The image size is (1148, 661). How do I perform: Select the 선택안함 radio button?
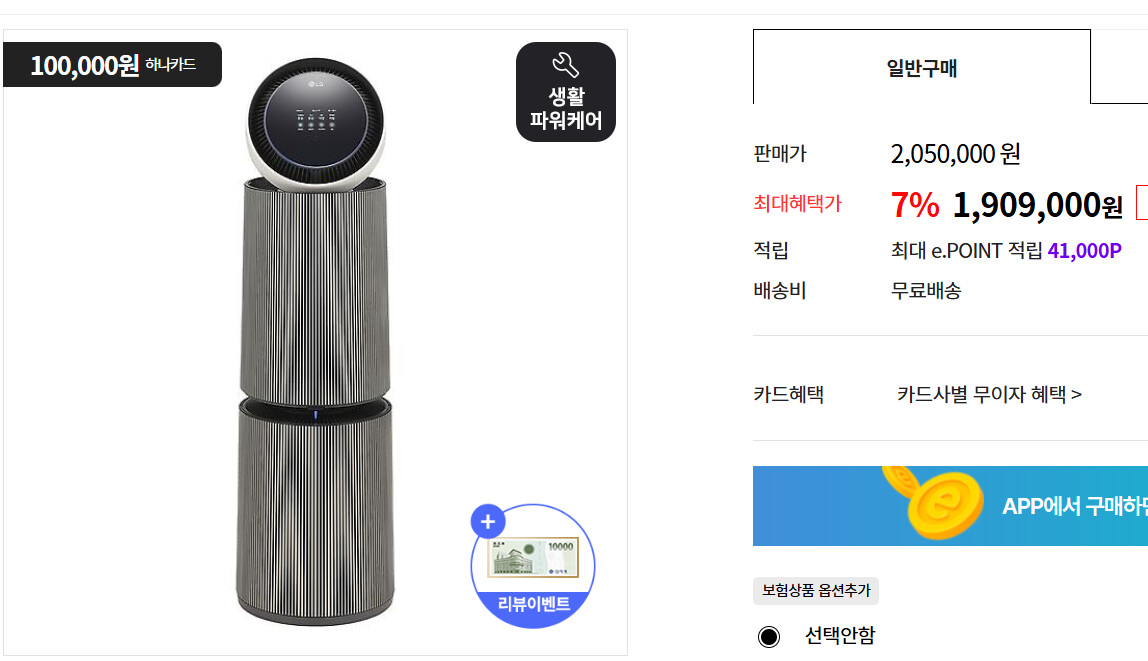pos(769,636)
